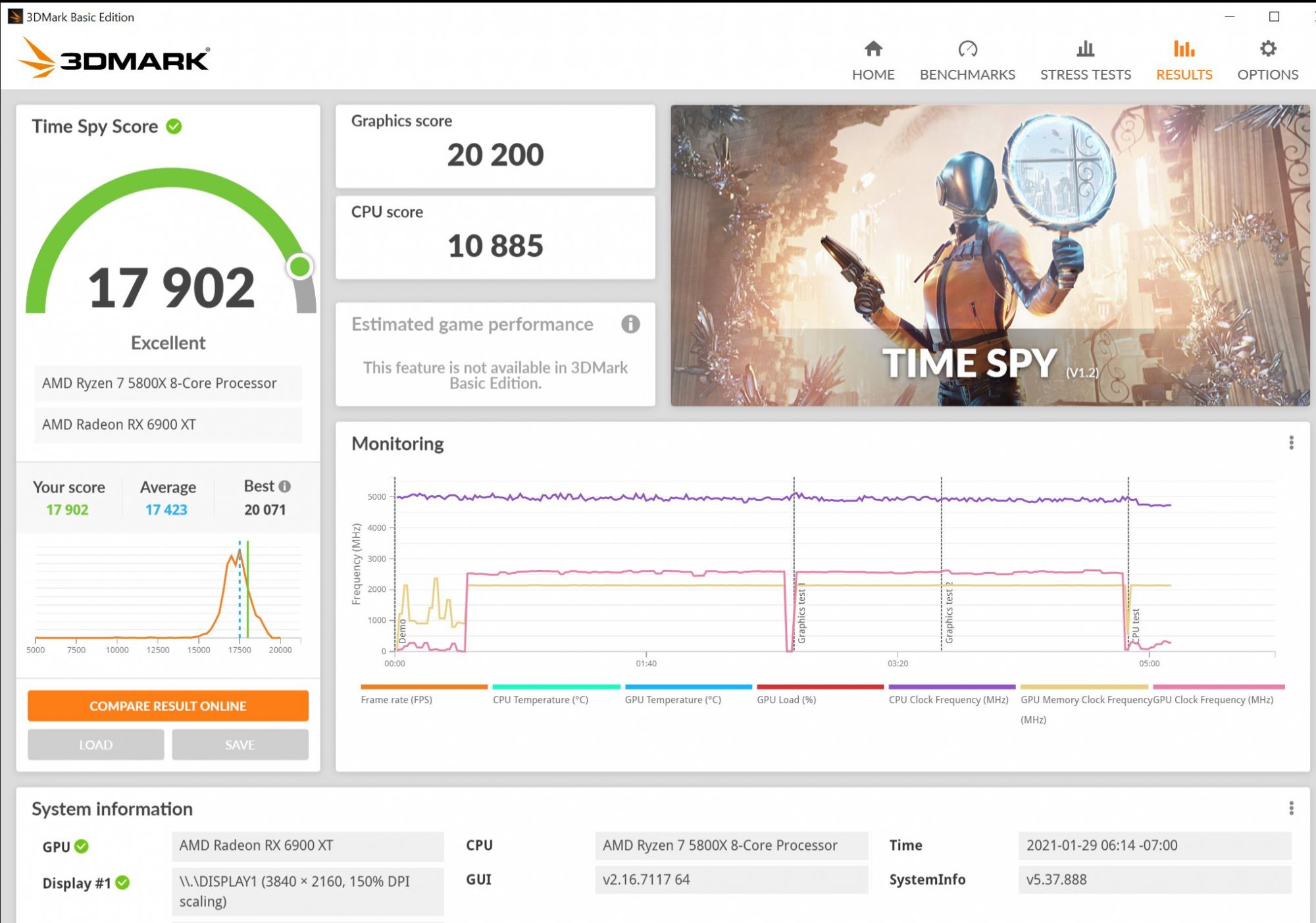This screenshot has width=1316, height=923.
Task: Select the Benchmarks tab
Action: pyautogui.click(x=967, y=74)
